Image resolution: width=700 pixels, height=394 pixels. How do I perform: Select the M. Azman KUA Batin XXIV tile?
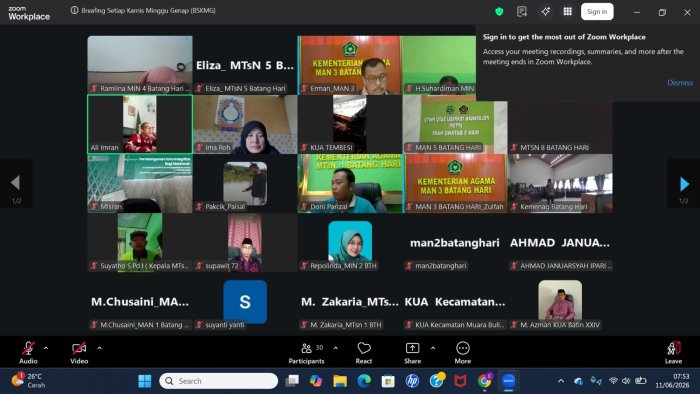560,302
